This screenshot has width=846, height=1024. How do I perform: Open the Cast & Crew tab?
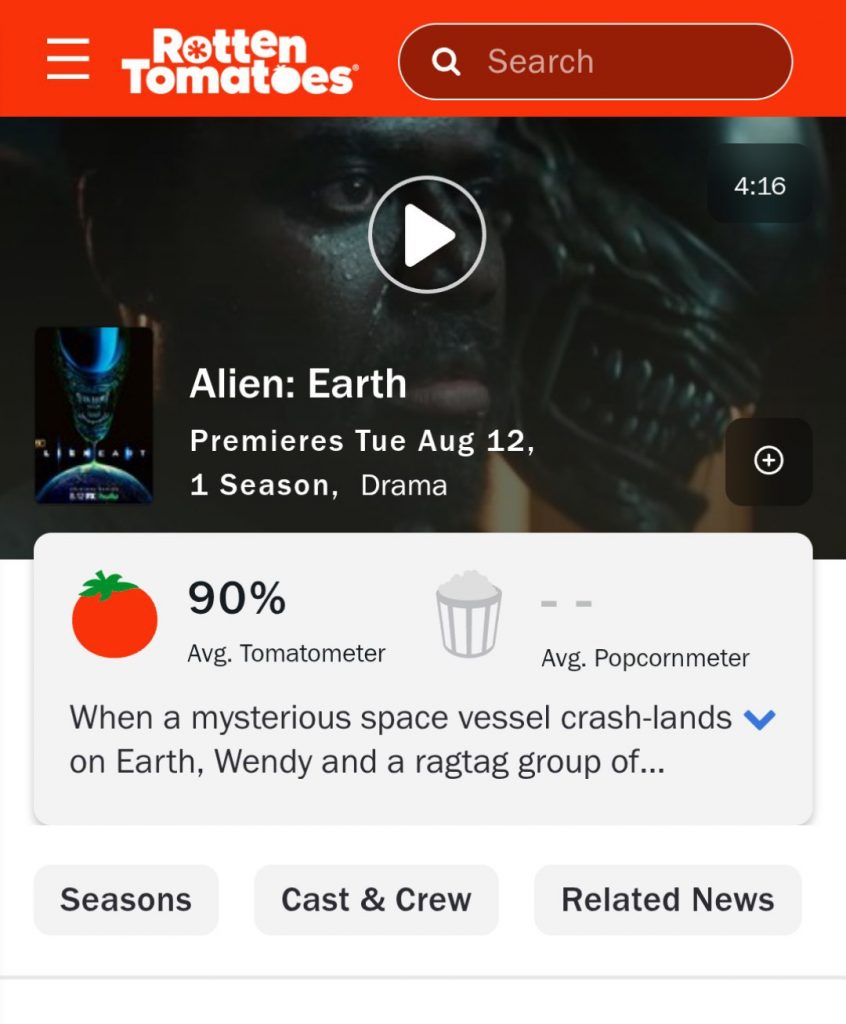376,900
